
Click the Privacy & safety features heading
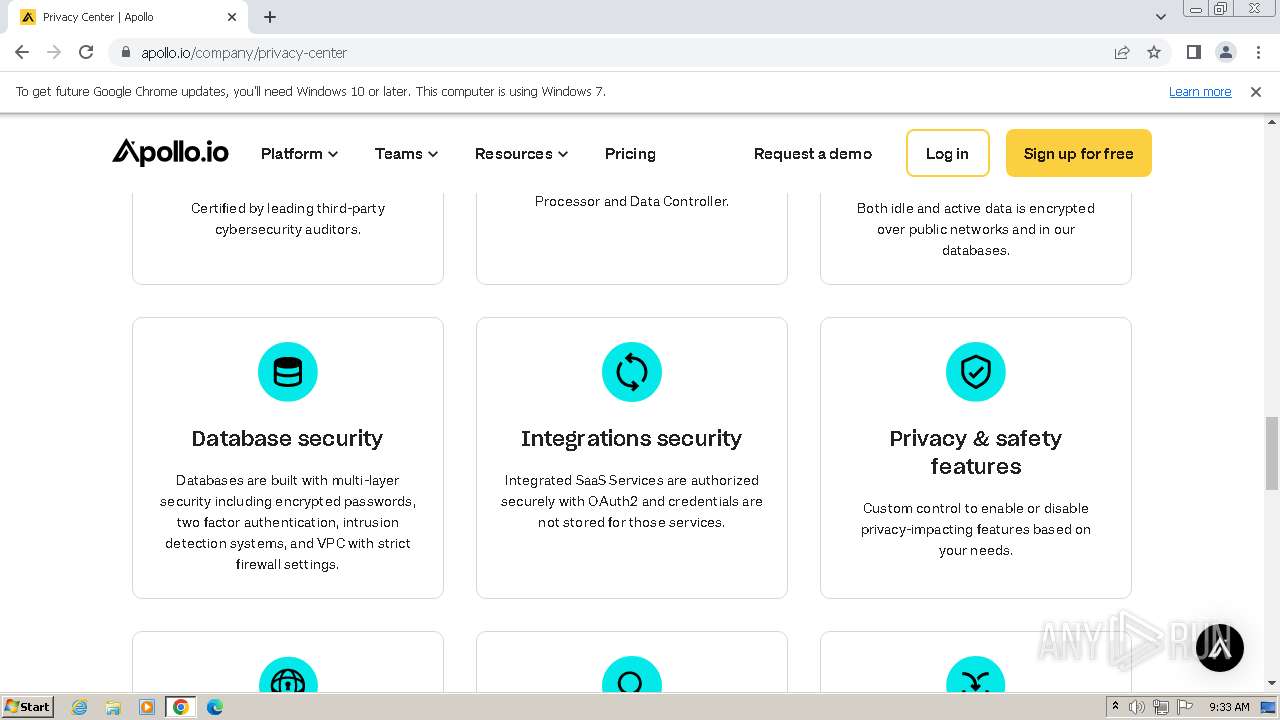pyautogui.click(x=976, y=452)
